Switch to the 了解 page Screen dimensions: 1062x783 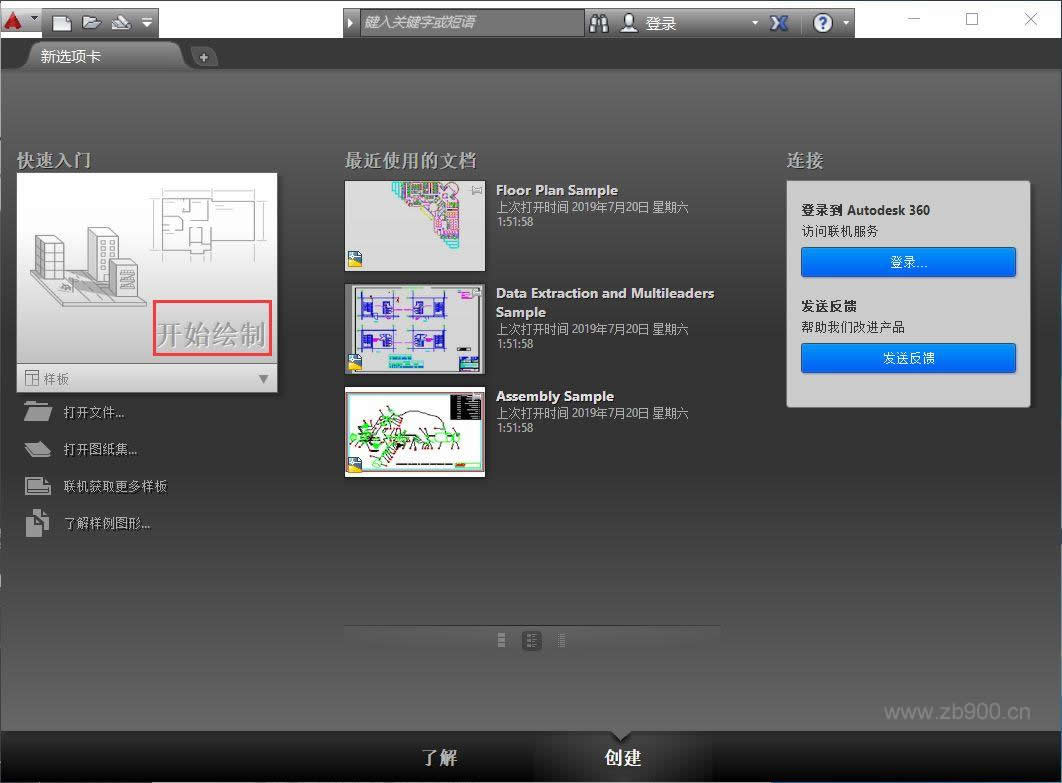[439, 757]
